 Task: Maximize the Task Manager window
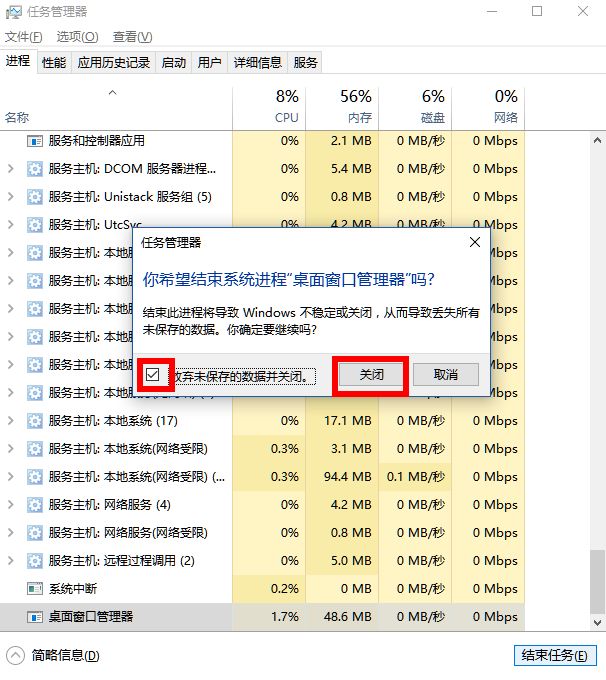(537, 11)
